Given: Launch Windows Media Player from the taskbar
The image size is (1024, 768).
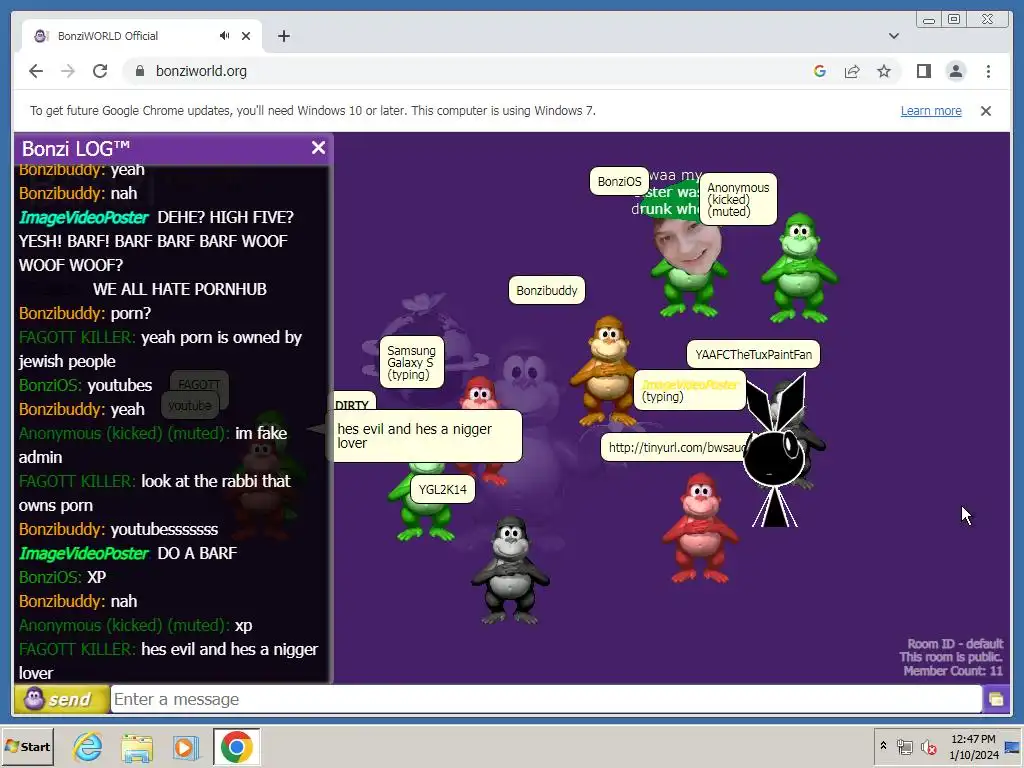Looking at the screenshot, I should [186, 746].
